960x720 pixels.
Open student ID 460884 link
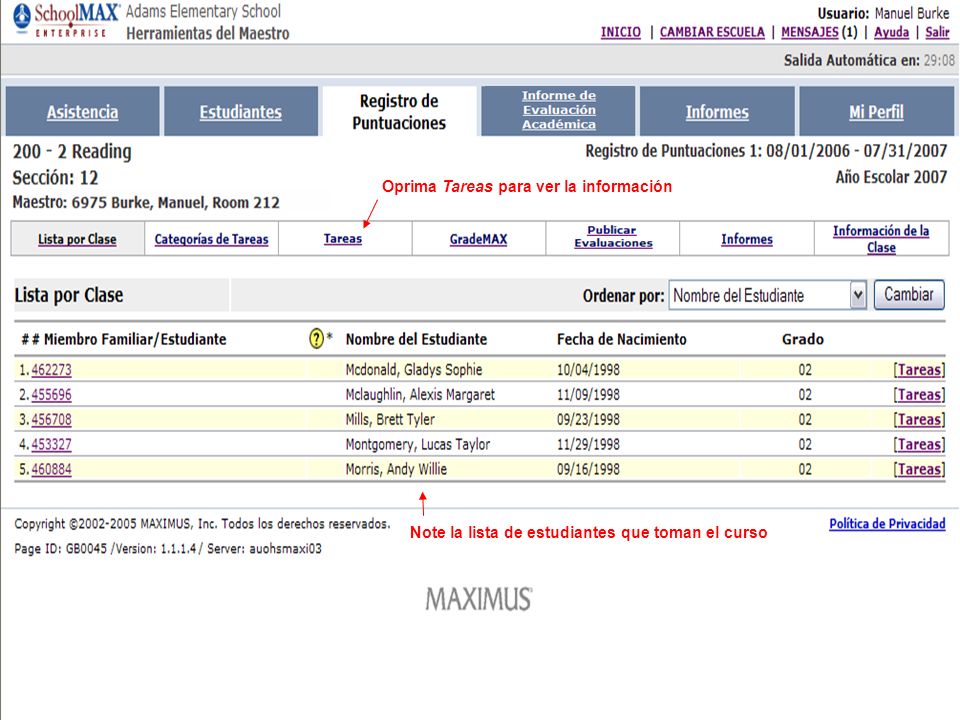pyautogui.click(x=51, y=469)
